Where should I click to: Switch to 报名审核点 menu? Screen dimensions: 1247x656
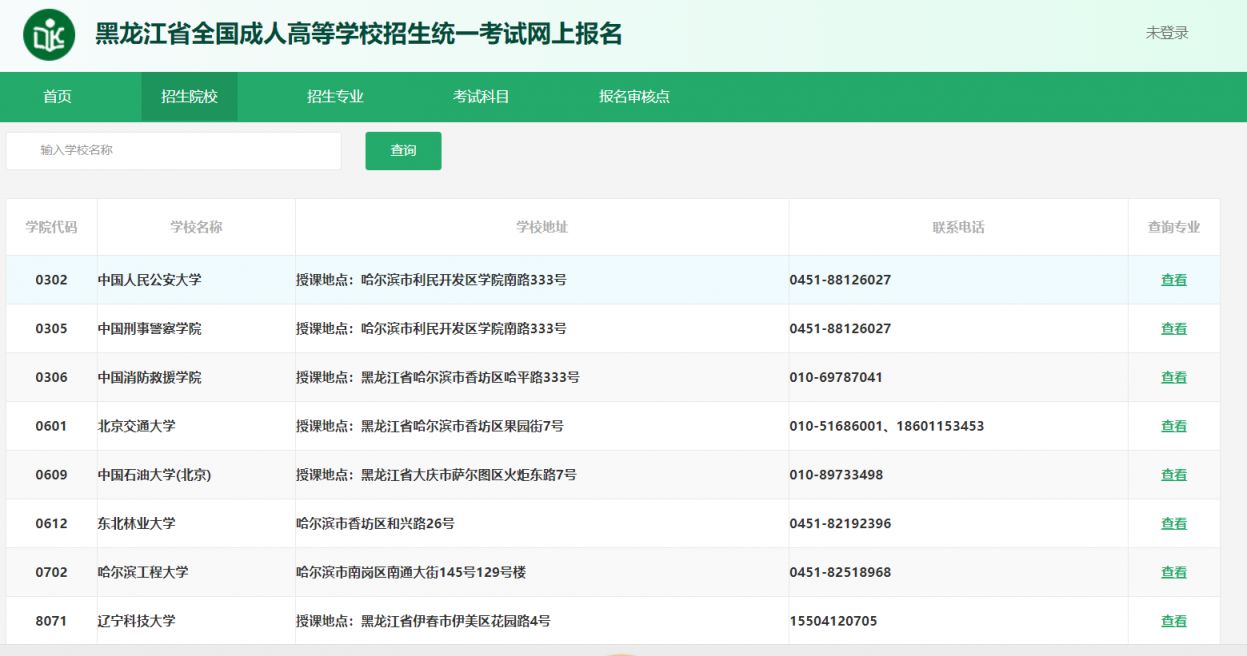click(634, 97)
